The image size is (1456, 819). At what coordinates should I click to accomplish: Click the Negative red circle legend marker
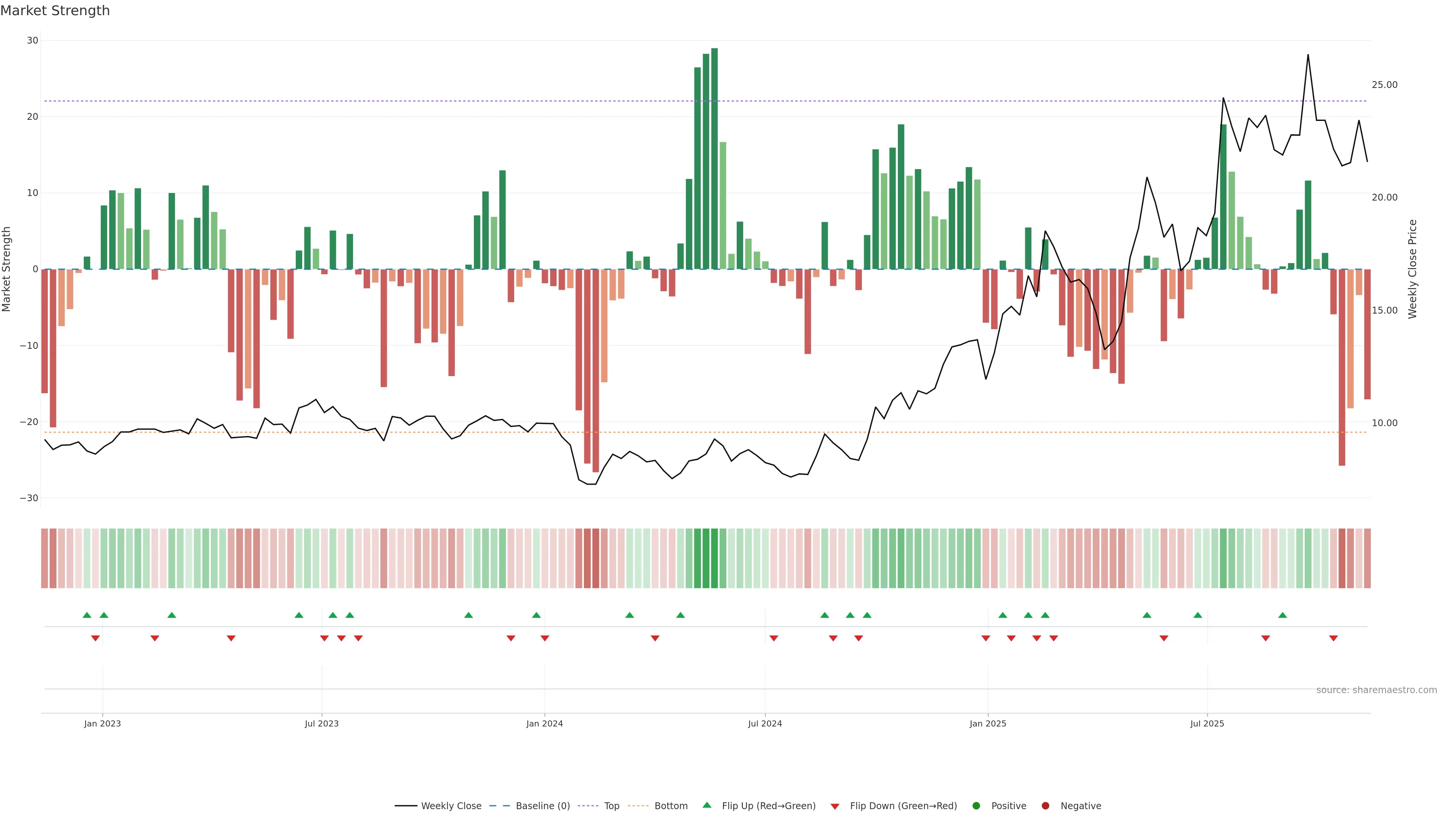1045,806
